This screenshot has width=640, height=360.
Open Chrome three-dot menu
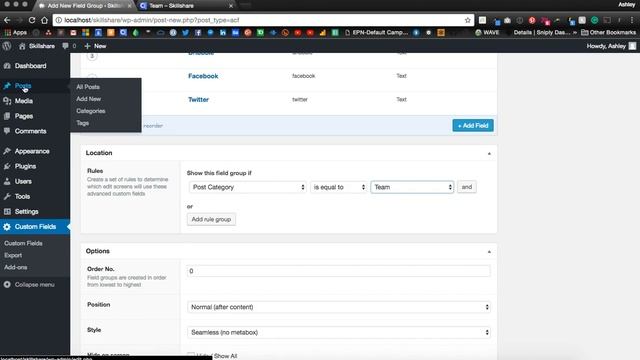pyautogui.click(x=632, y=20)
